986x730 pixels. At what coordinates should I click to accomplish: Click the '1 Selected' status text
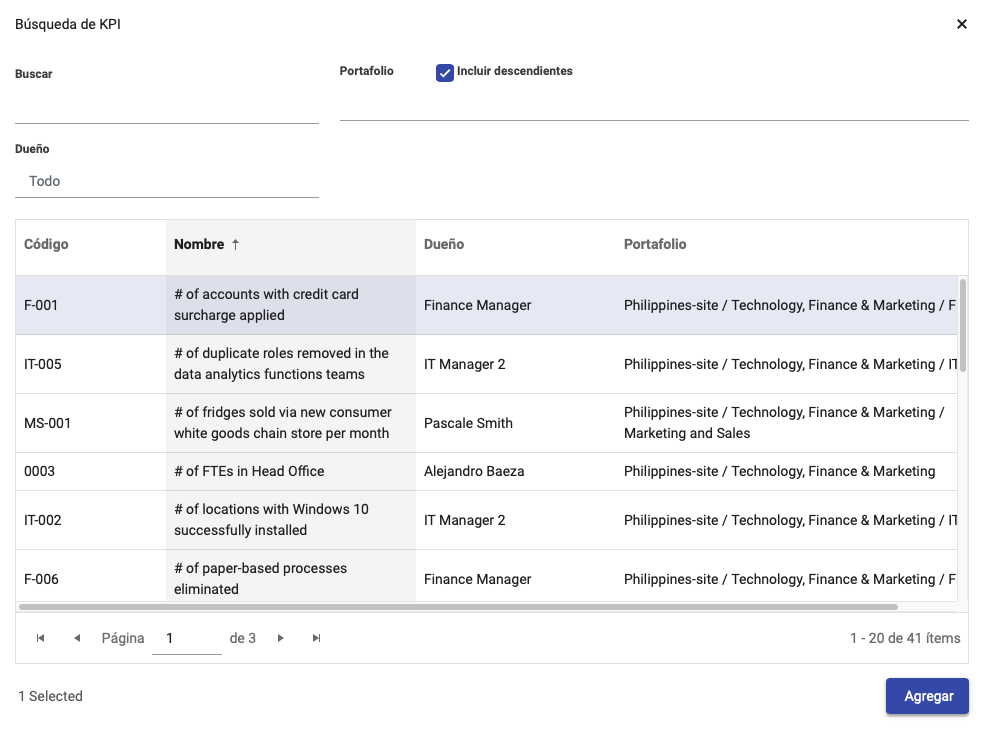(x=50, y=696)
